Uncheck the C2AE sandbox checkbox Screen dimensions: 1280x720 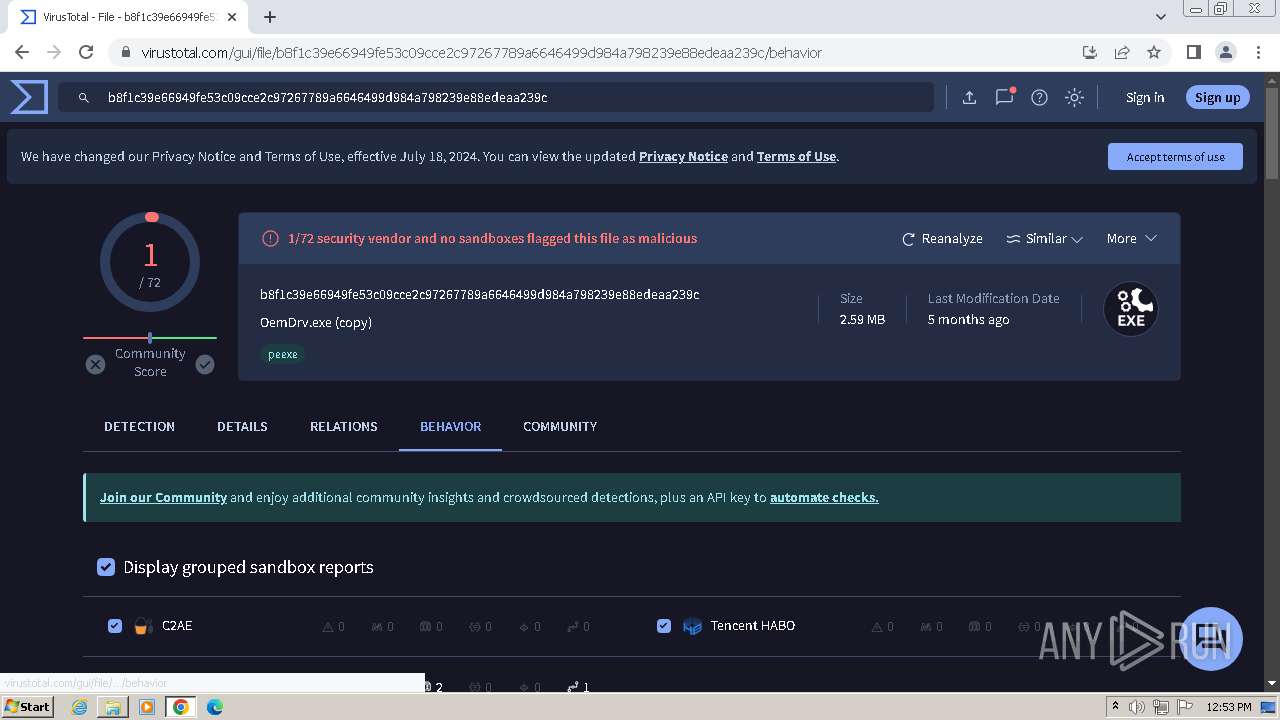pyautogui.click(x=114, y=626)
